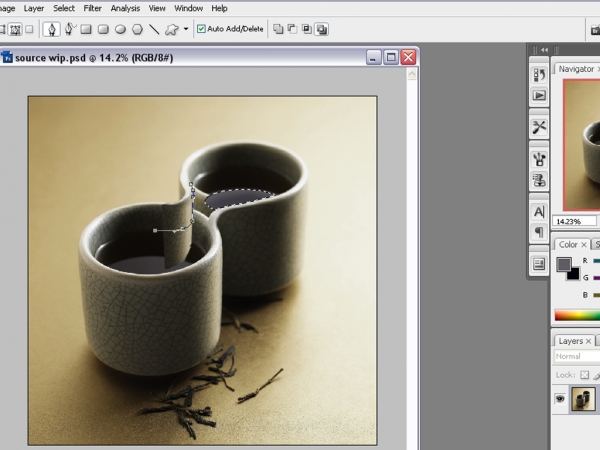
Task: Choose the Polygon shape tool
Action: tap(137, 29)
